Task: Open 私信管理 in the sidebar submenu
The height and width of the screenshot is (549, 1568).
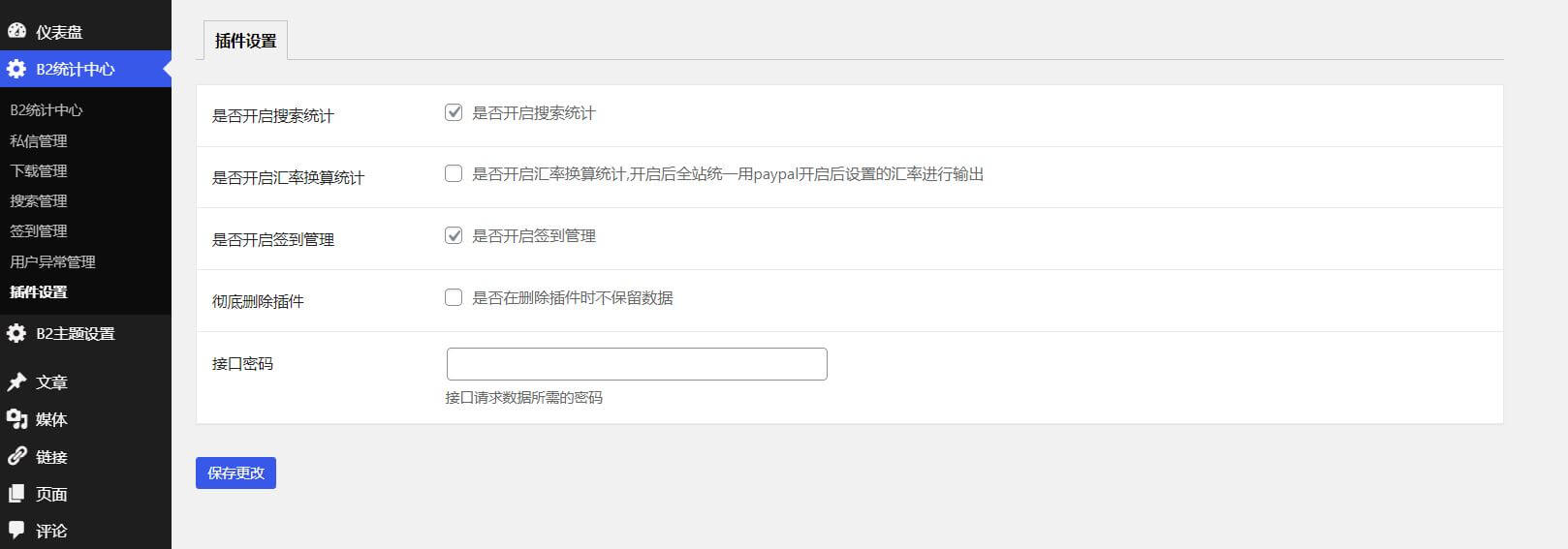Action: pyautogui.click(x=39, y=140)
